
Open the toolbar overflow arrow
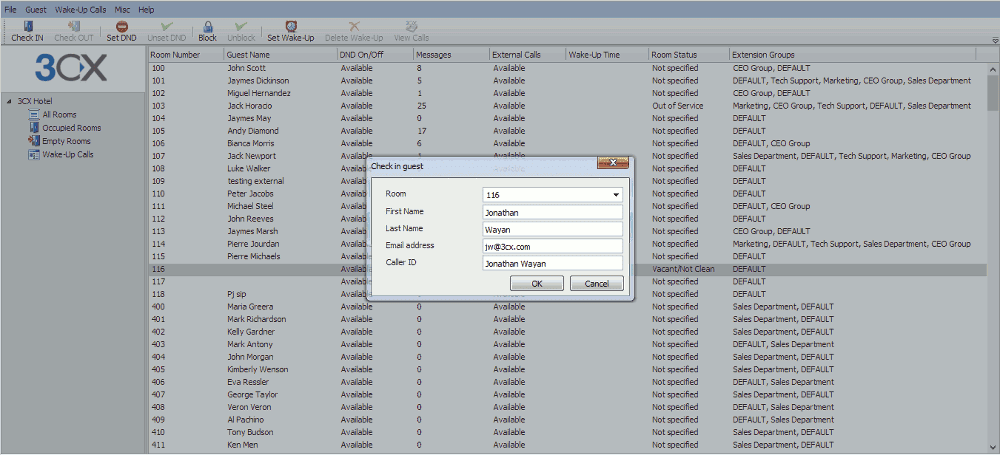[x=994, y=40]
